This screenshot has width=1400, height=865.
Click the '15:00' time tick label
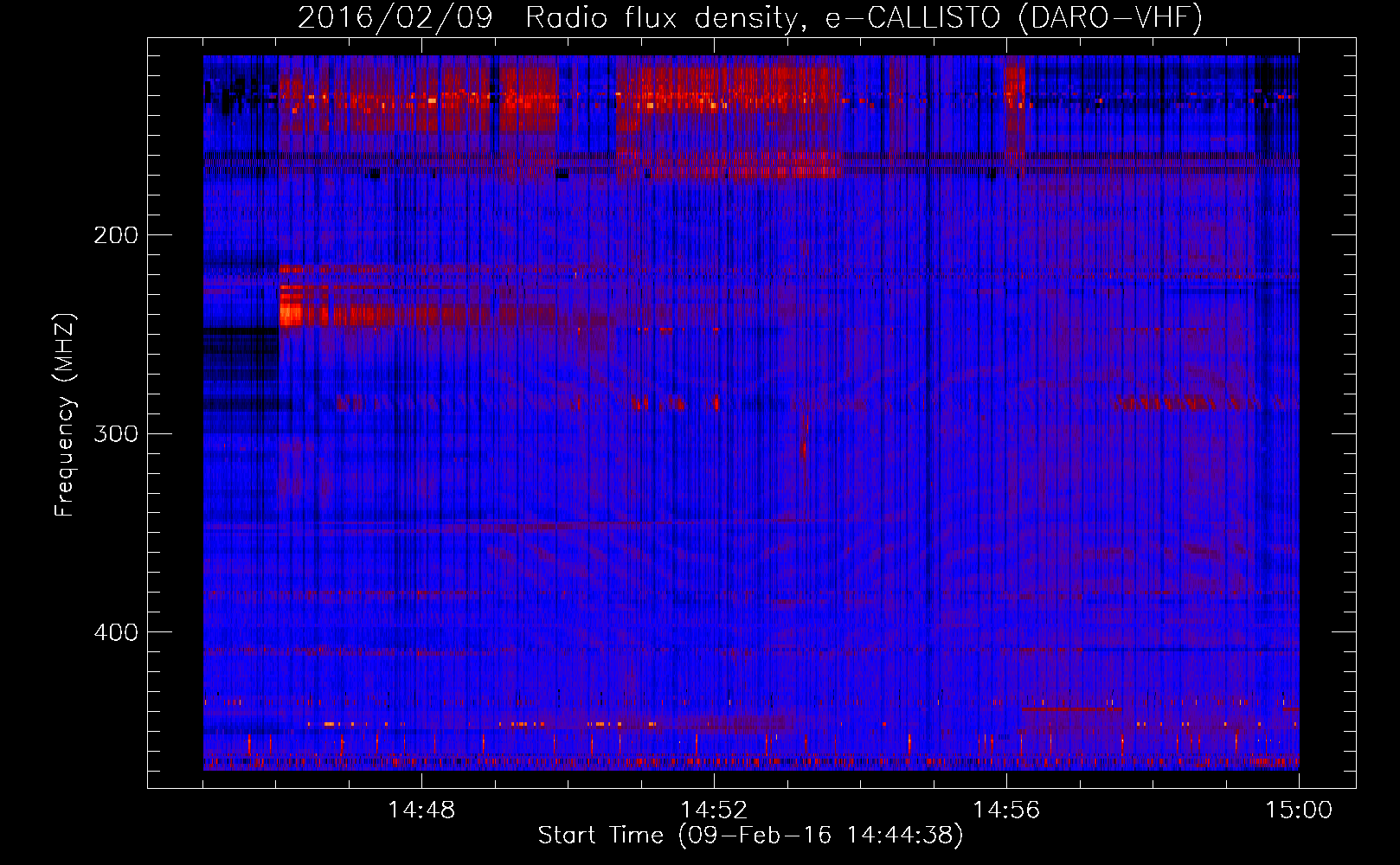(x=1299, y=811)
